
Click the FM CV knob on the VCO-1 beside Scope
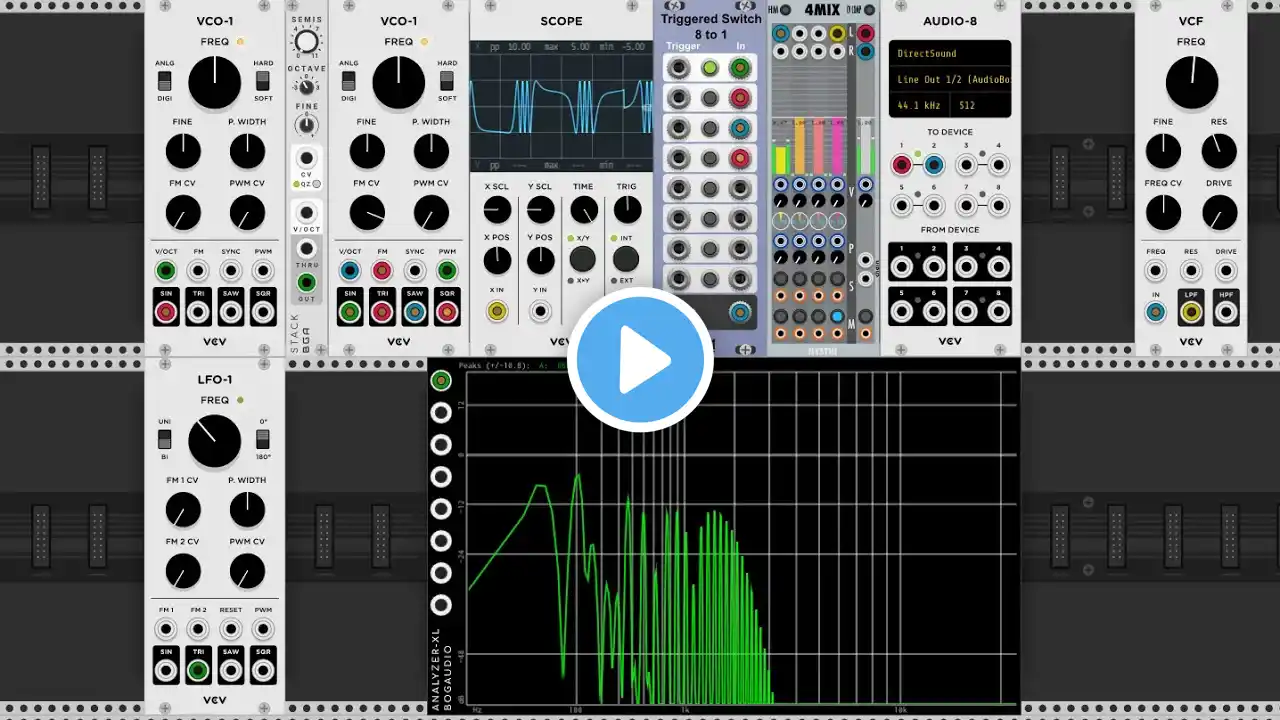[367, 212]
